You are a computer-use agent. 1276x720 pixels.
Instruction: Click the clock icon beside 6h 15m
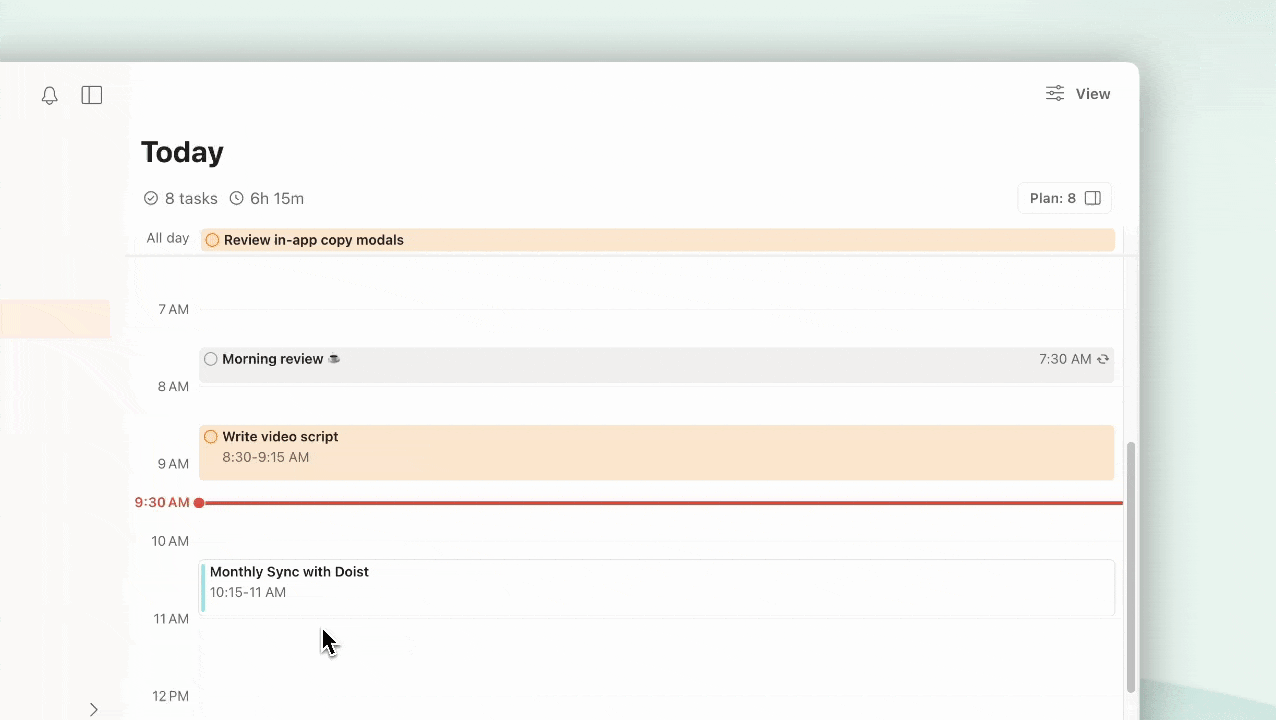coord(236,198)
